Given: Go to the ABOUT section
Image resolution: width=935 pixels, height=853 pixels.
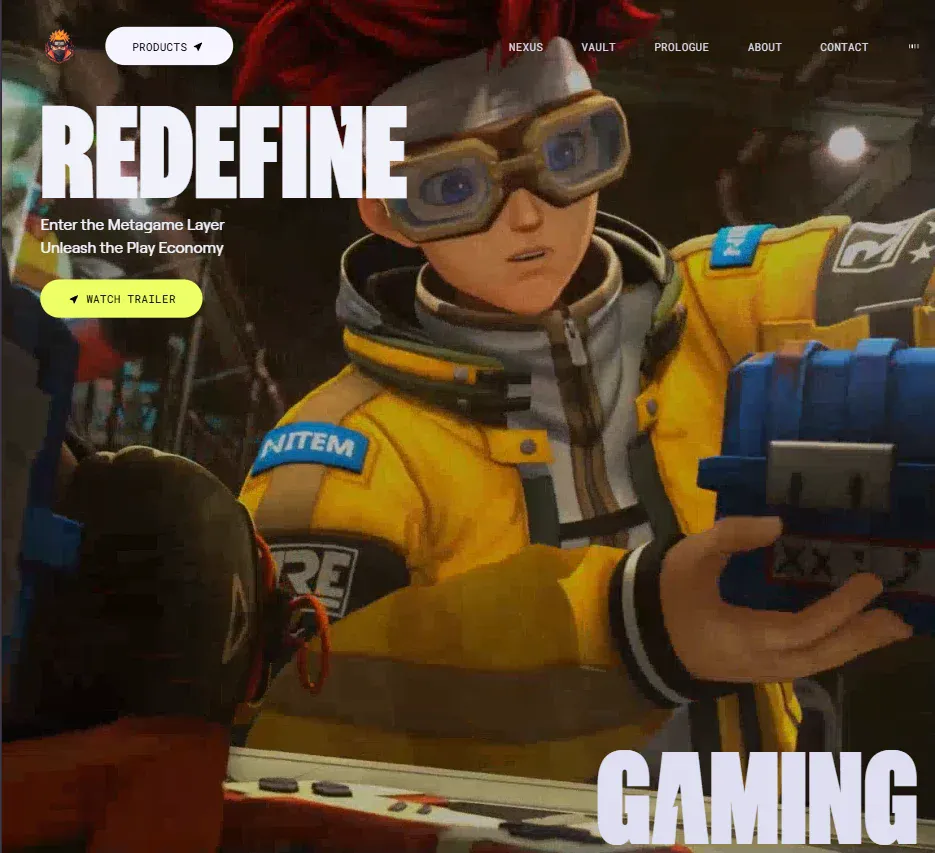Looking at the screenshot, I should click(764, 47).
